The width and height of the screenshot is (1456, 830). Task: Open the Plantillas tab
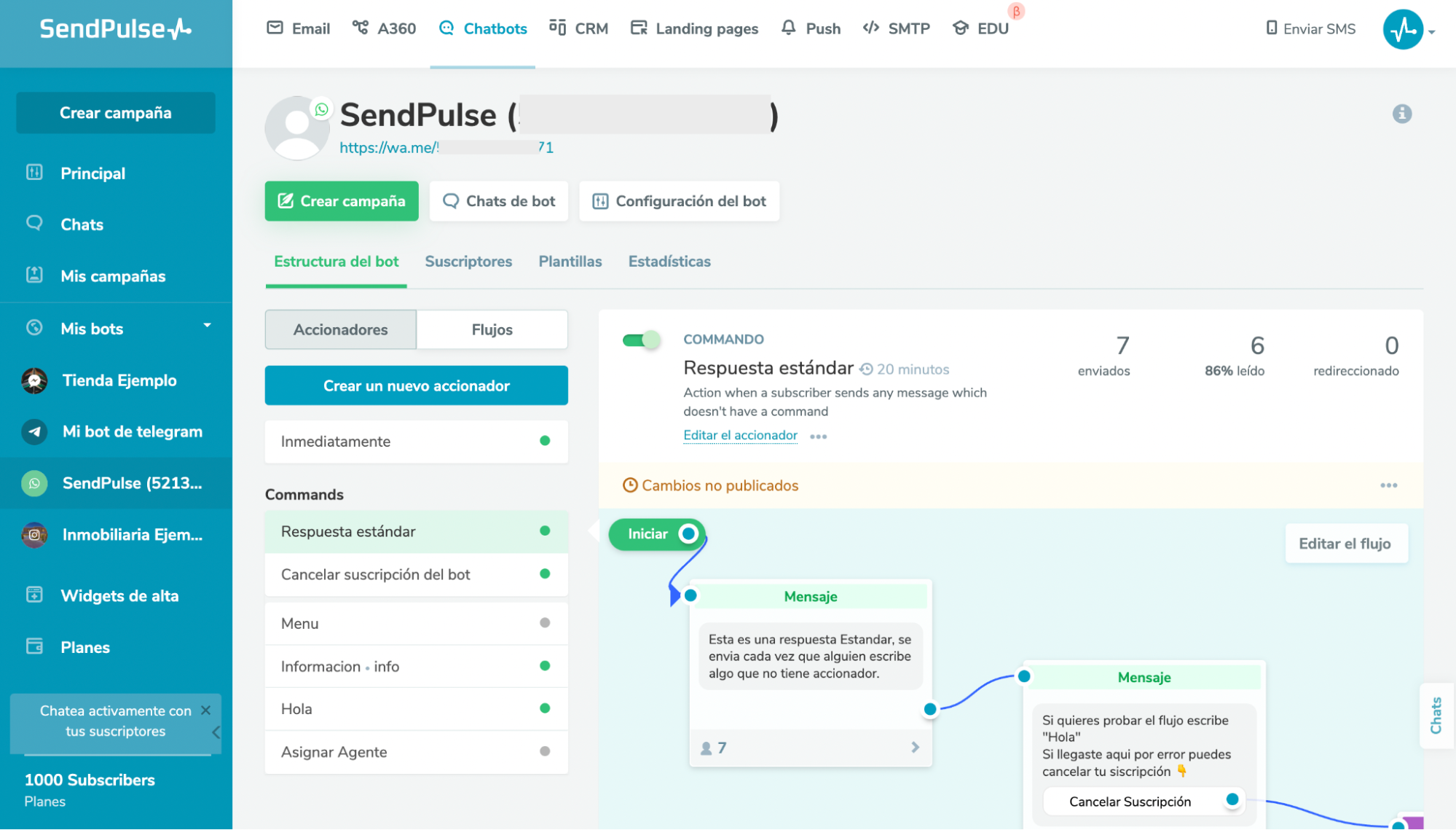click(x=570, y=262)
